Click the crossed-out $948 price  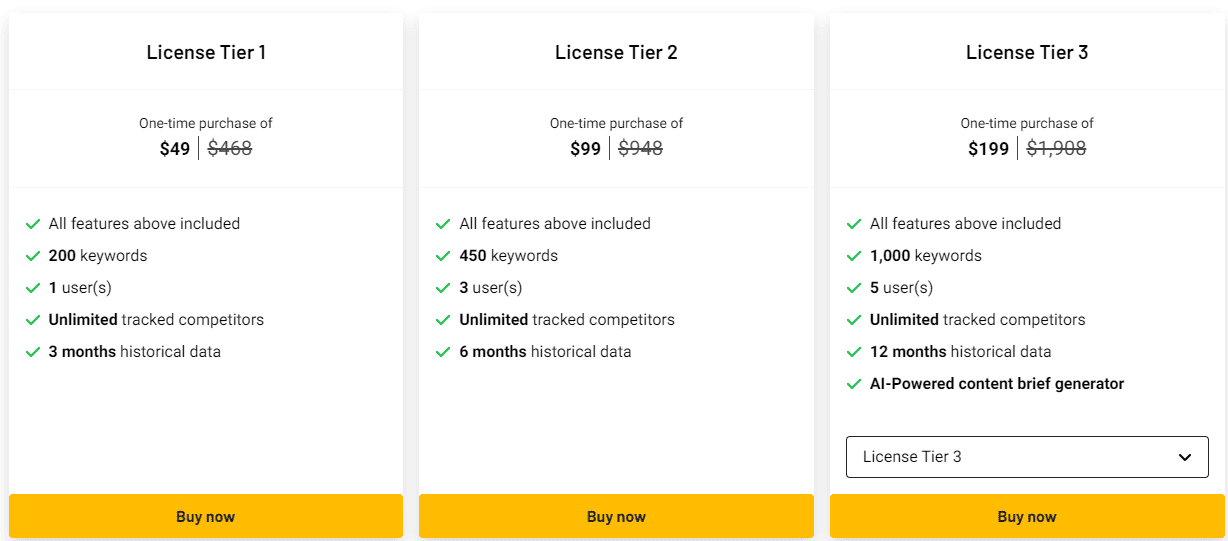[x=640, y=149]
